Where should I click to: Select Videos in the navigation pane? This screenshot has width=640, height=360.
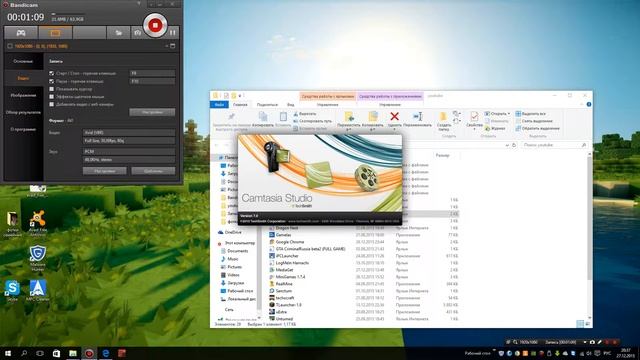point(230,275)
